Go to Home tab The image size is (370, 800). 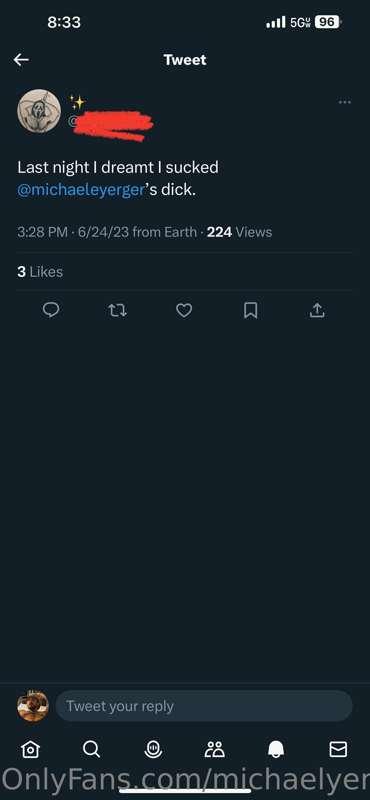click(x=30, y=749)
